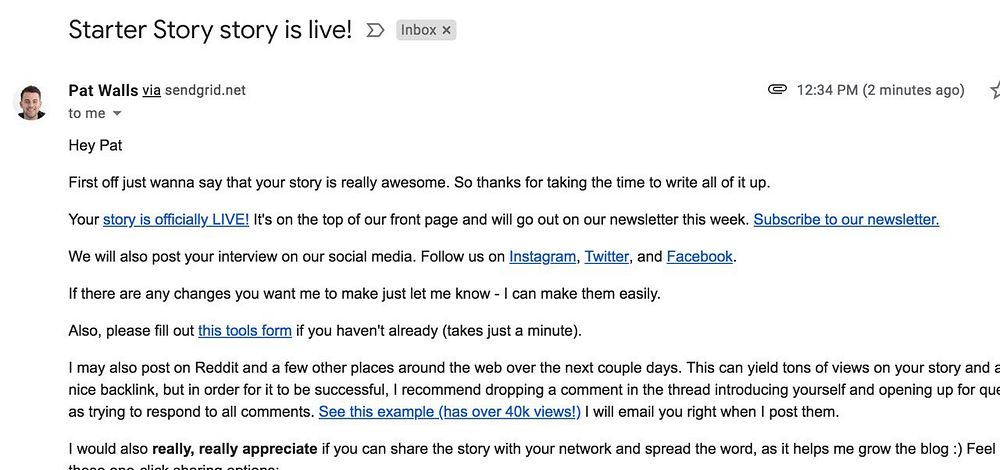Click the "Starter Story story is live!" subject
1000x470 pixels.
[x=210, y=30]
